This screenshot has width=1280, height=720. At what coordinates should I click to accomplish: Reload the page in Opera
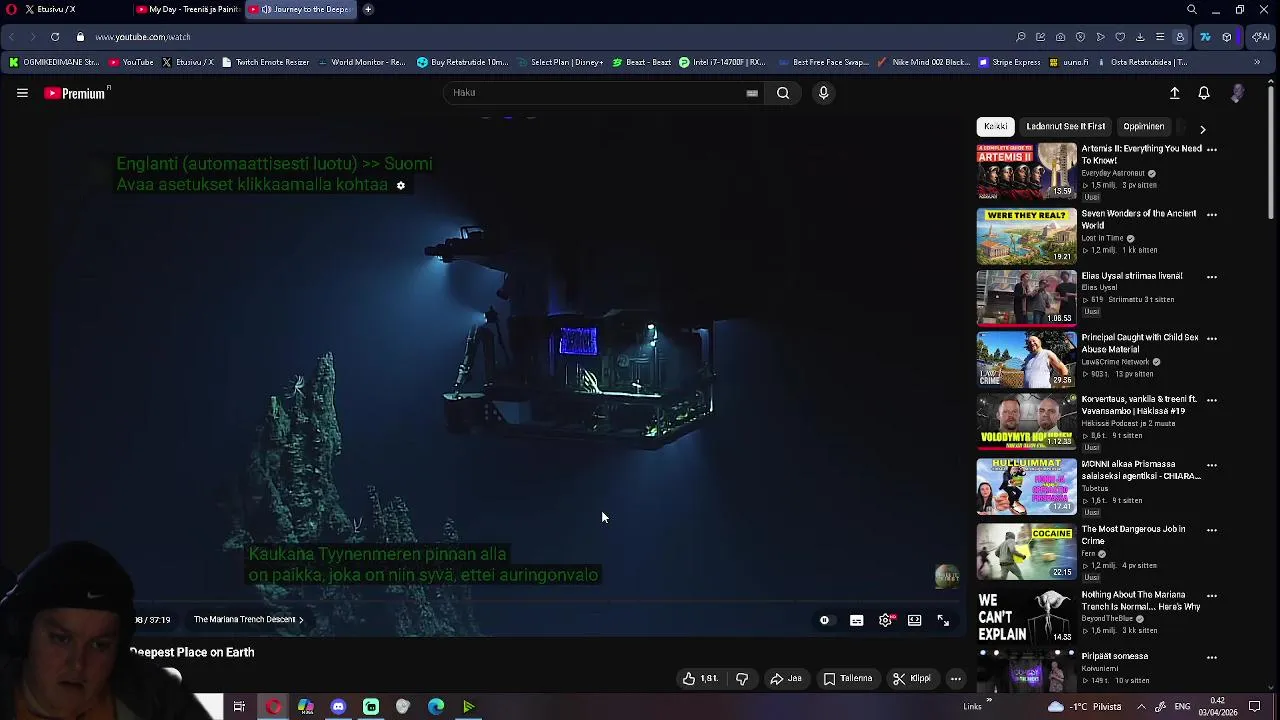point(55,37)
